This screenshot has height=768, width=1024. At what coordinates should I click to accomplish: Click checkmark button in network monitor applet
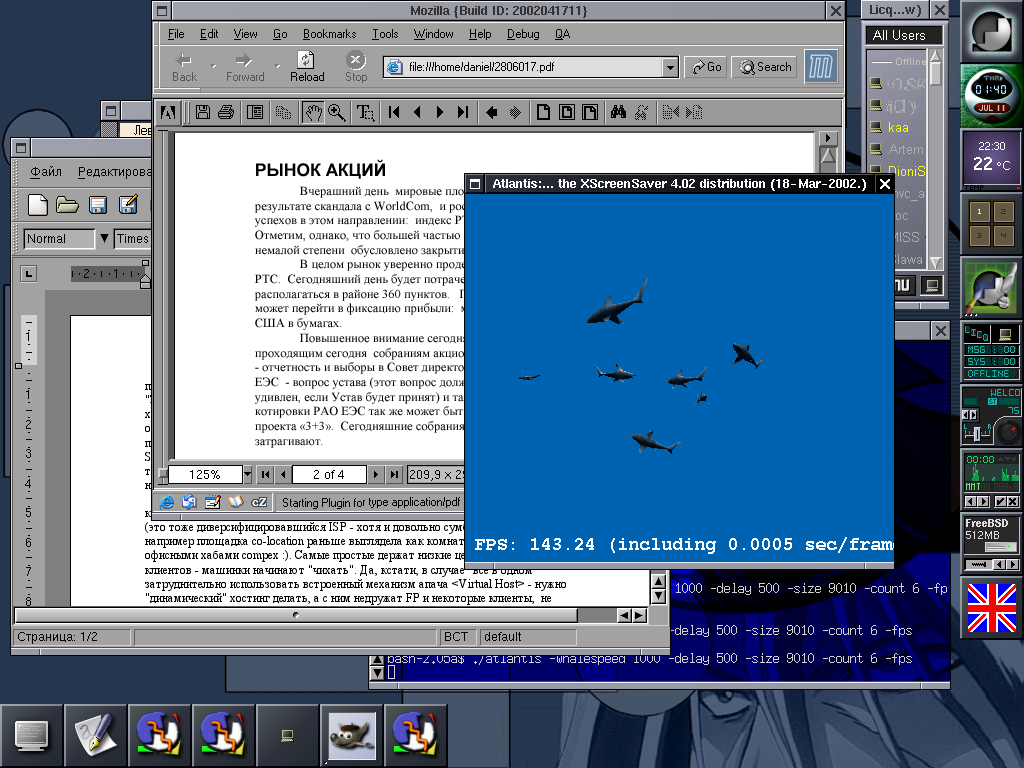1000,502
